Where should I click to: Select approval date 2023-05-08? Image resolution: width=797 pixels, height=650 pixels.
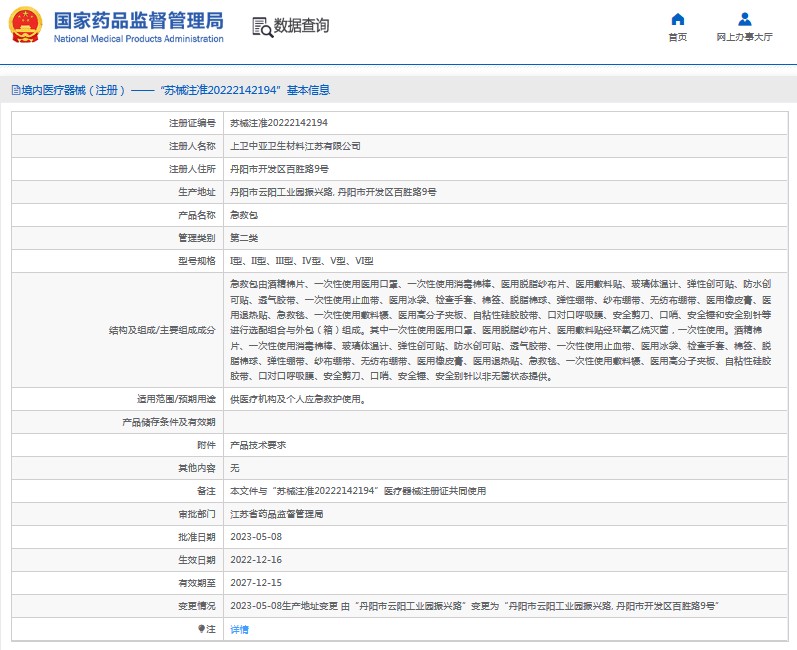(x=256, y=537)
